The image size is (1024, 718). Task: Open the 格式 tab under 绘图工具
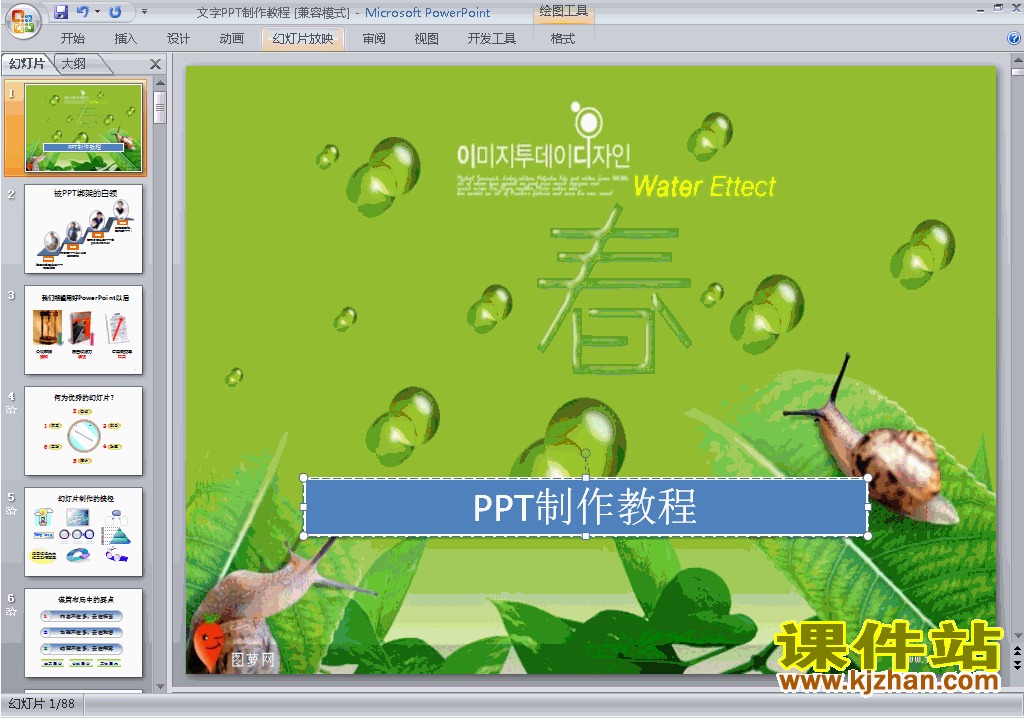click(x=562, y=39)
